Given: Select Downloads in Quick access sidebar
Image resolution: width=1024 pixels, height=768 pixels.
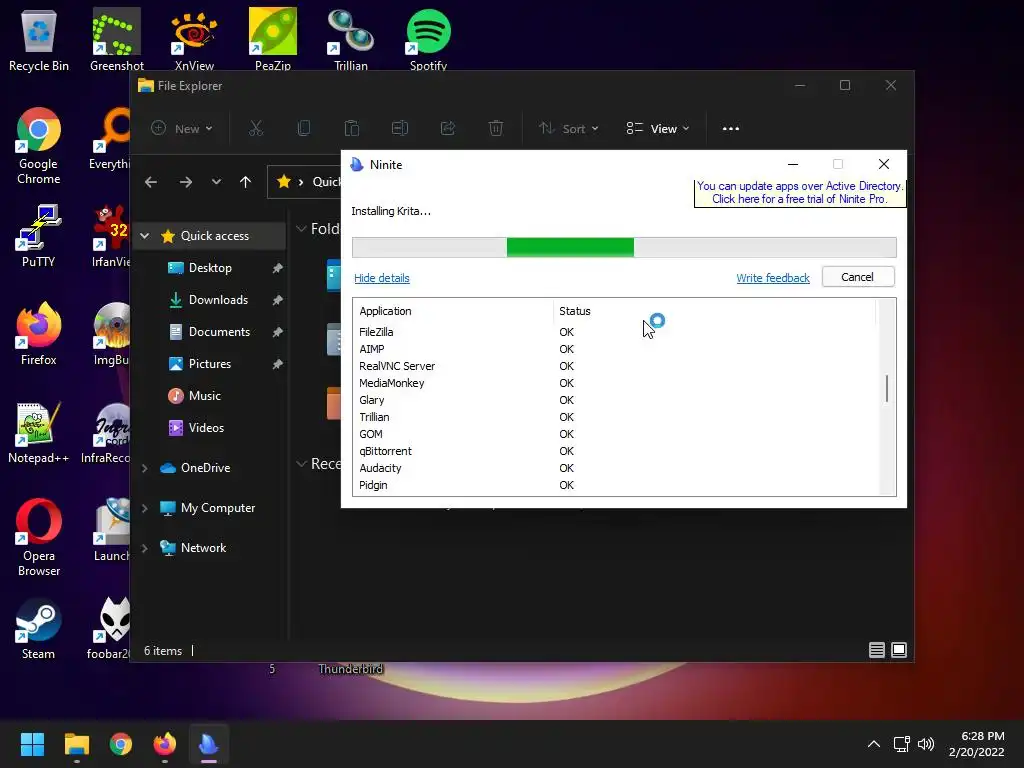Looking at the screenshot, I should [209, 300].
